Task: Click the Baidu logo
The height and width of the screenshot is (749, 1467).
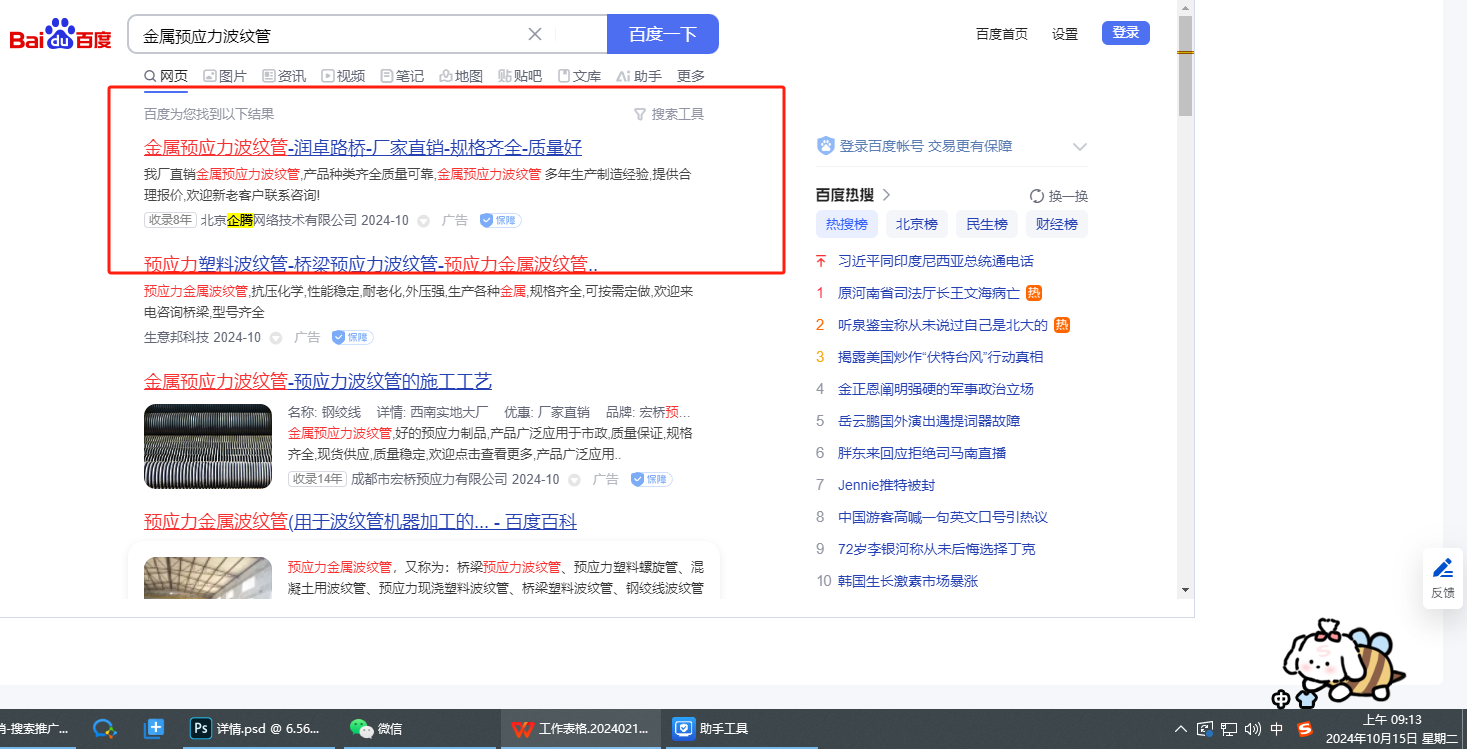Action: pyautogui.click(x=60, y=35)
